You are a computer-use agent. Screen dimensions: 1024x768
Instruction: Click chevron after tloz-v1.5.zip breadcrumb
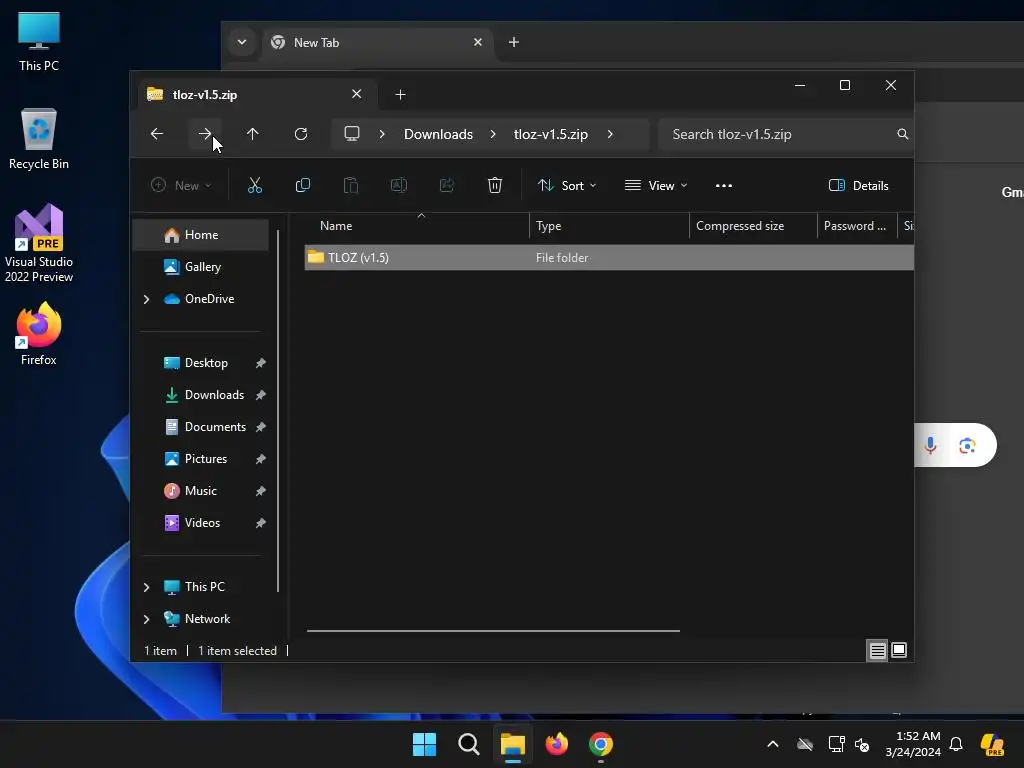[610, 134]
